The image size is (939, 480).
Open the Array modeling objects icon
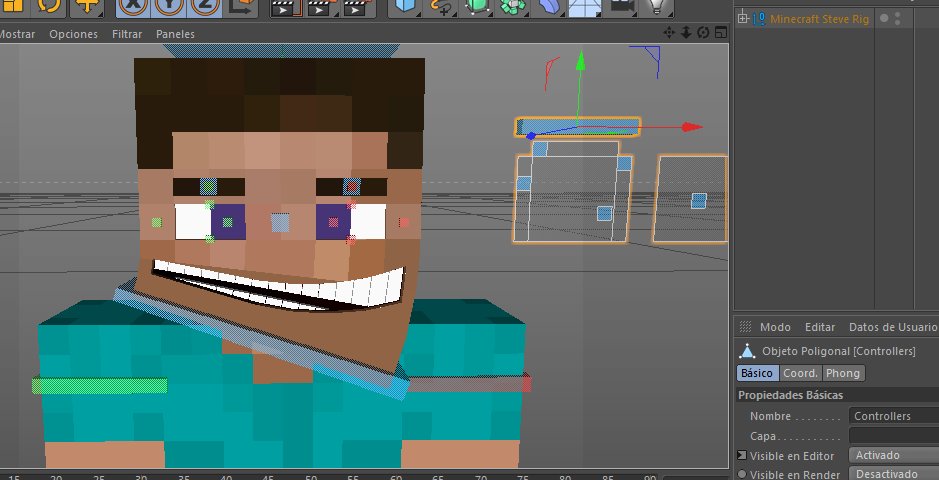click(514, 5)
